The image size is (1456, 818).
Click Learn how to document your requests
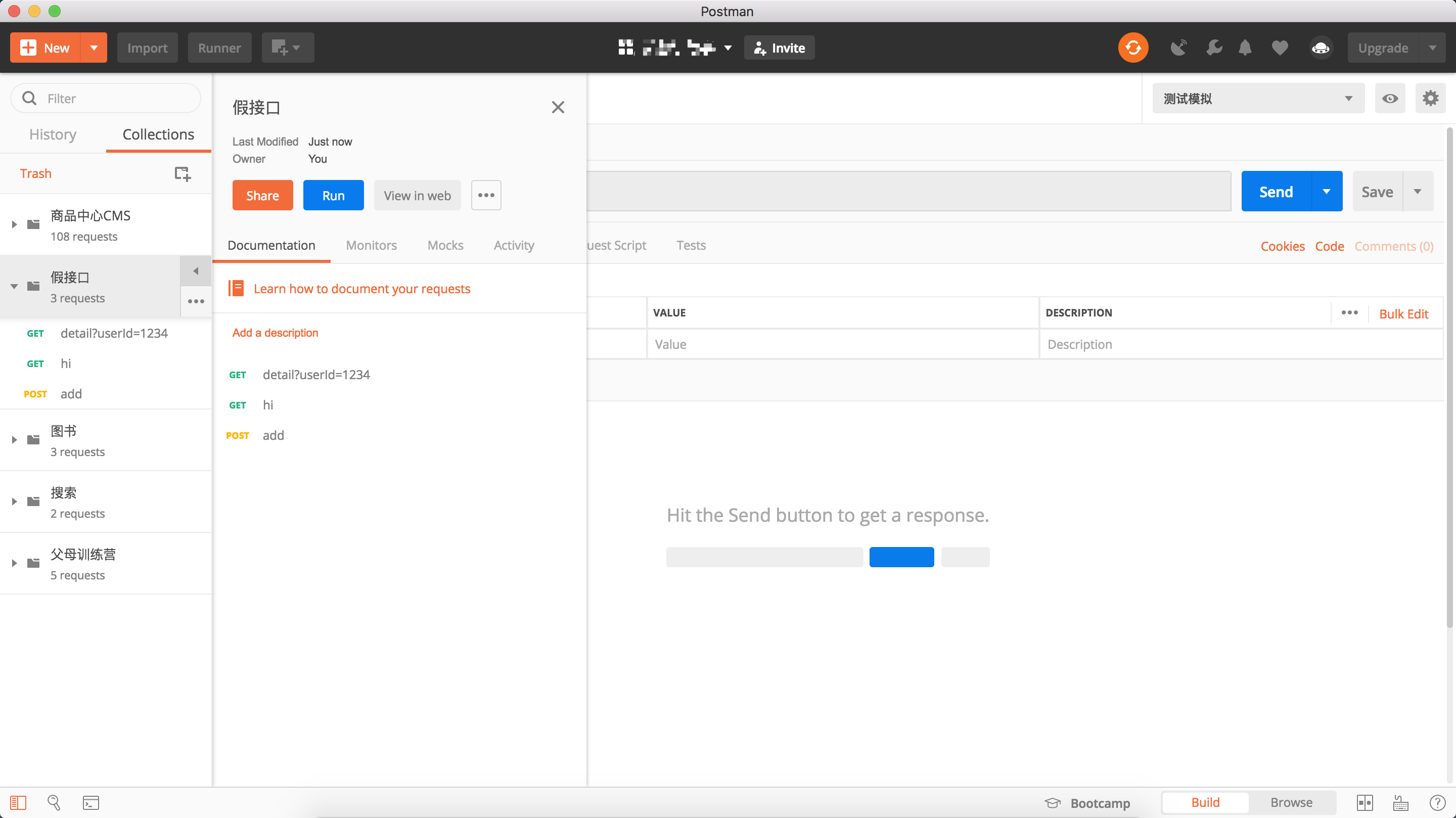tap(362, 288)
